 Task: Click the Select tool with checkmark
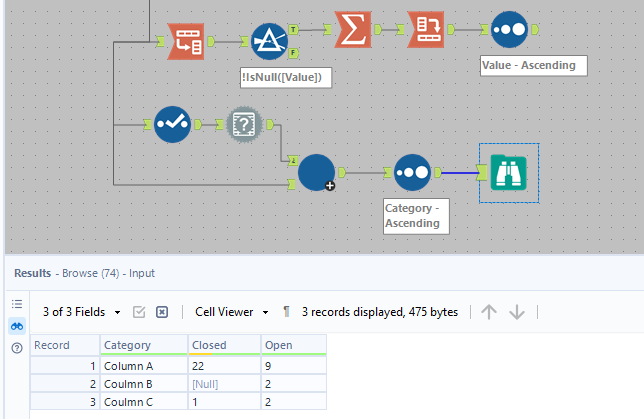coord(172,124)
